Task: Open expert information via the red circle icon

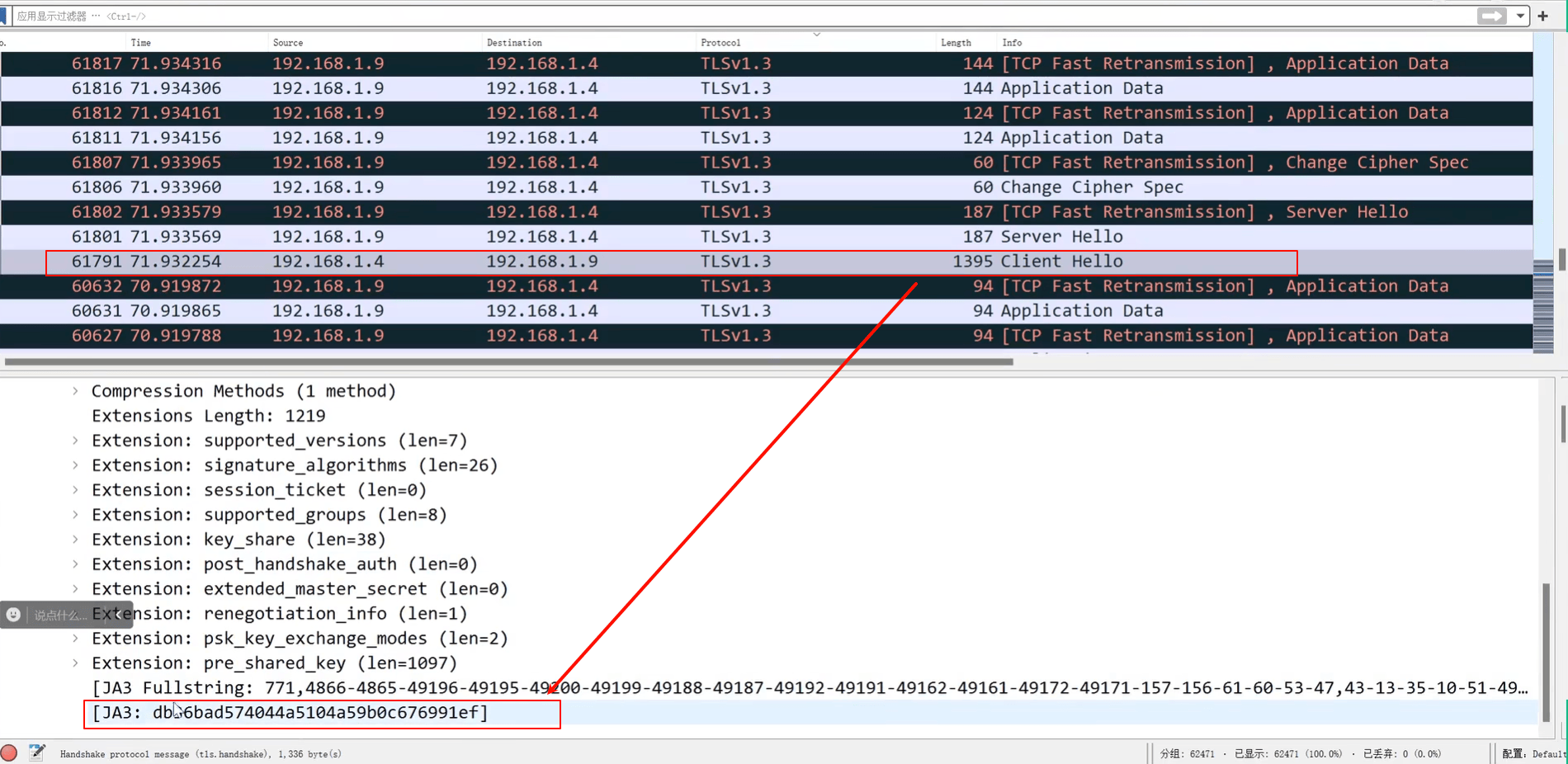Action: pyautogui.click(x=9, y=752)
